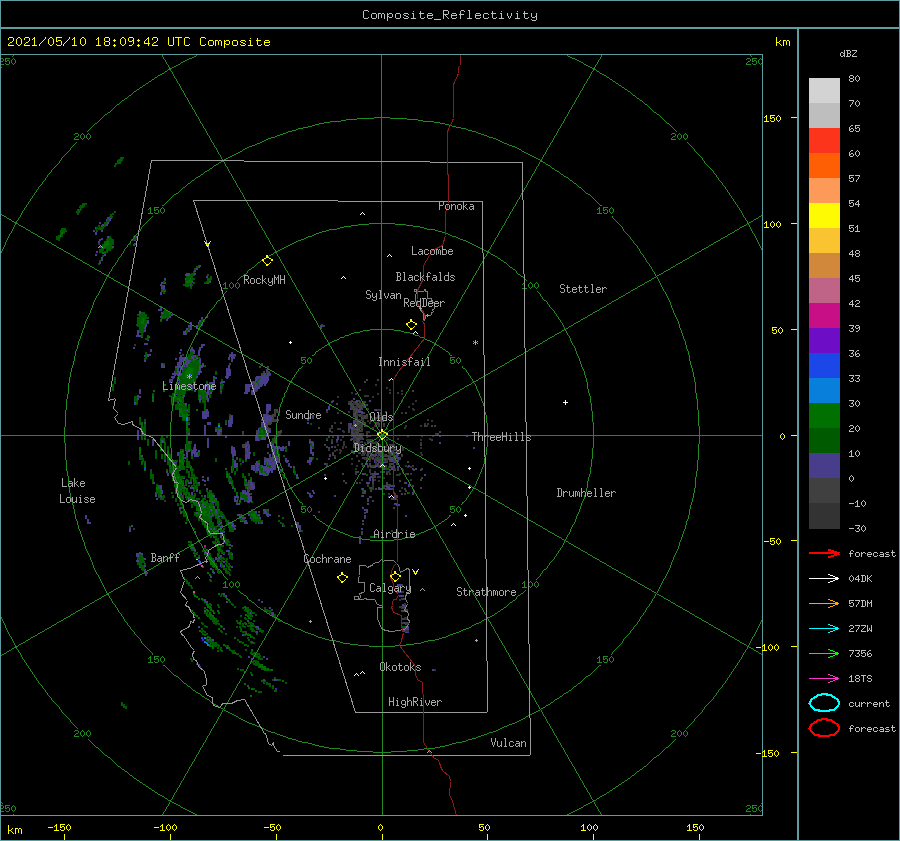Click the yellow diamond marker below Cochrane
Viewport: 900px width, 841px height.
[x=342, y=578]
